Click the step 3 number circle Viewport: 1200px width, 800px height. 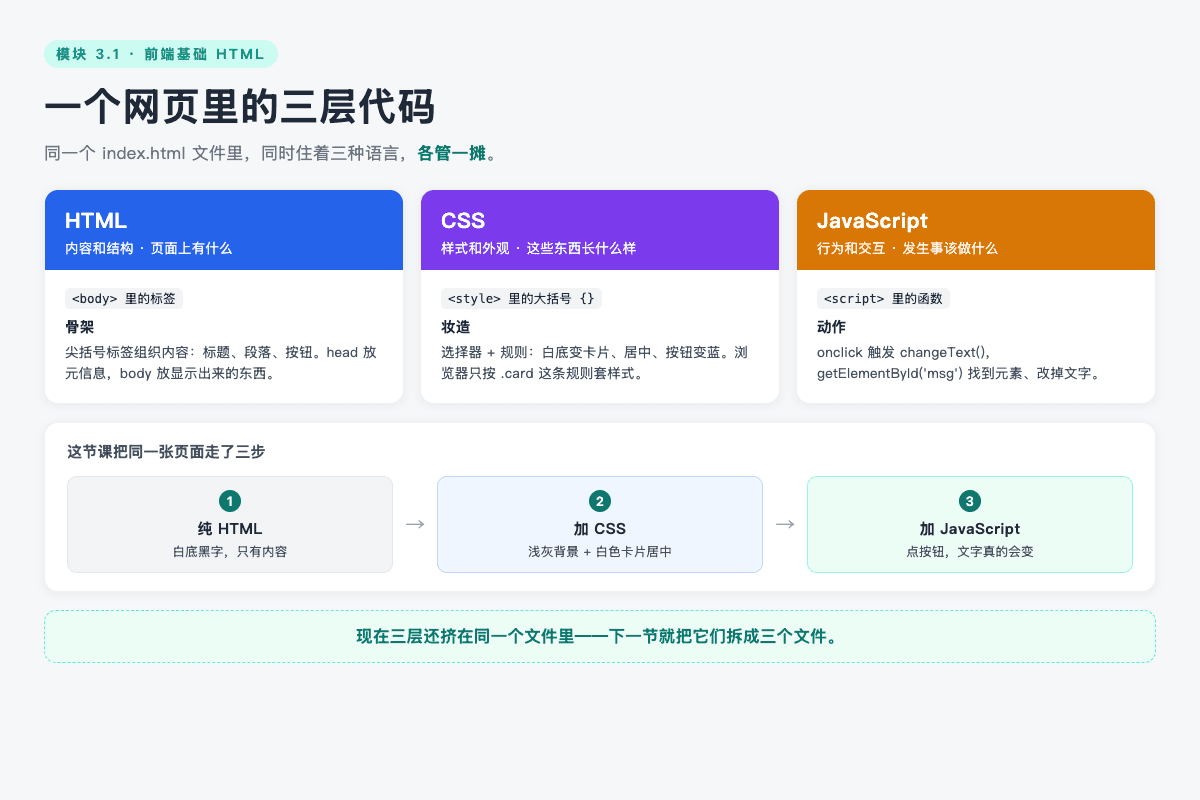(970, 501)
